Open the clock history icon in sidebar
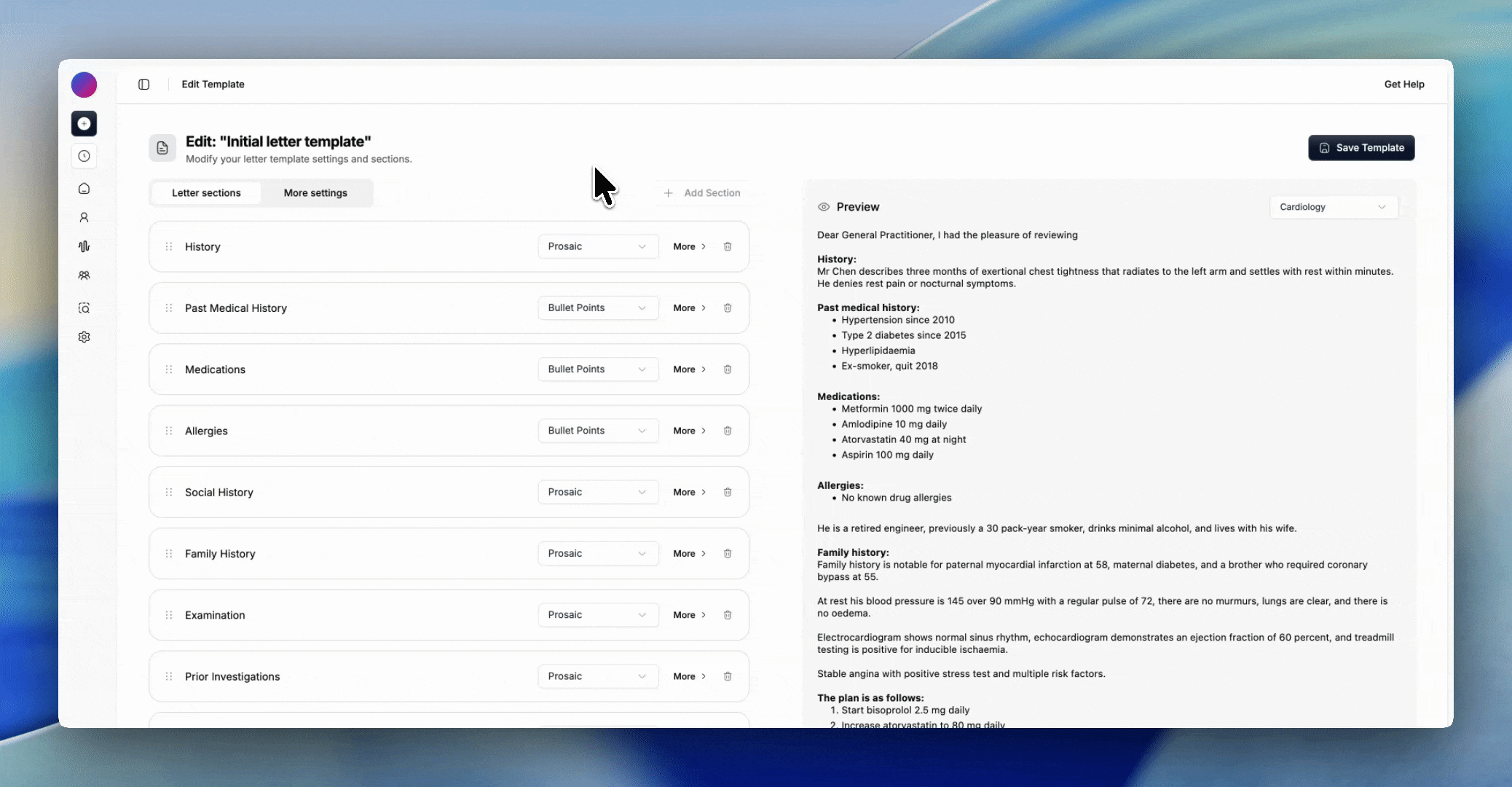Screen dimensions: 1512x787 [x=84, y=156]
